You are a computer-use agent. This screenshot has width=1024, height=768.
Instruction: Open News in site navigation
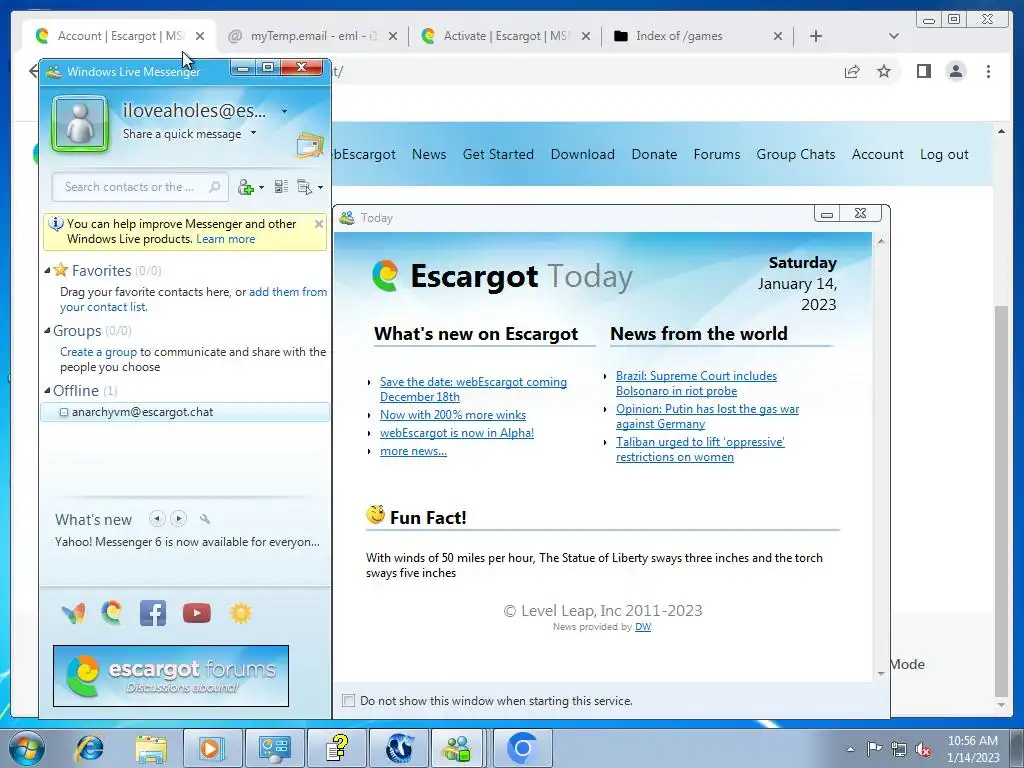tap(429, 155)
